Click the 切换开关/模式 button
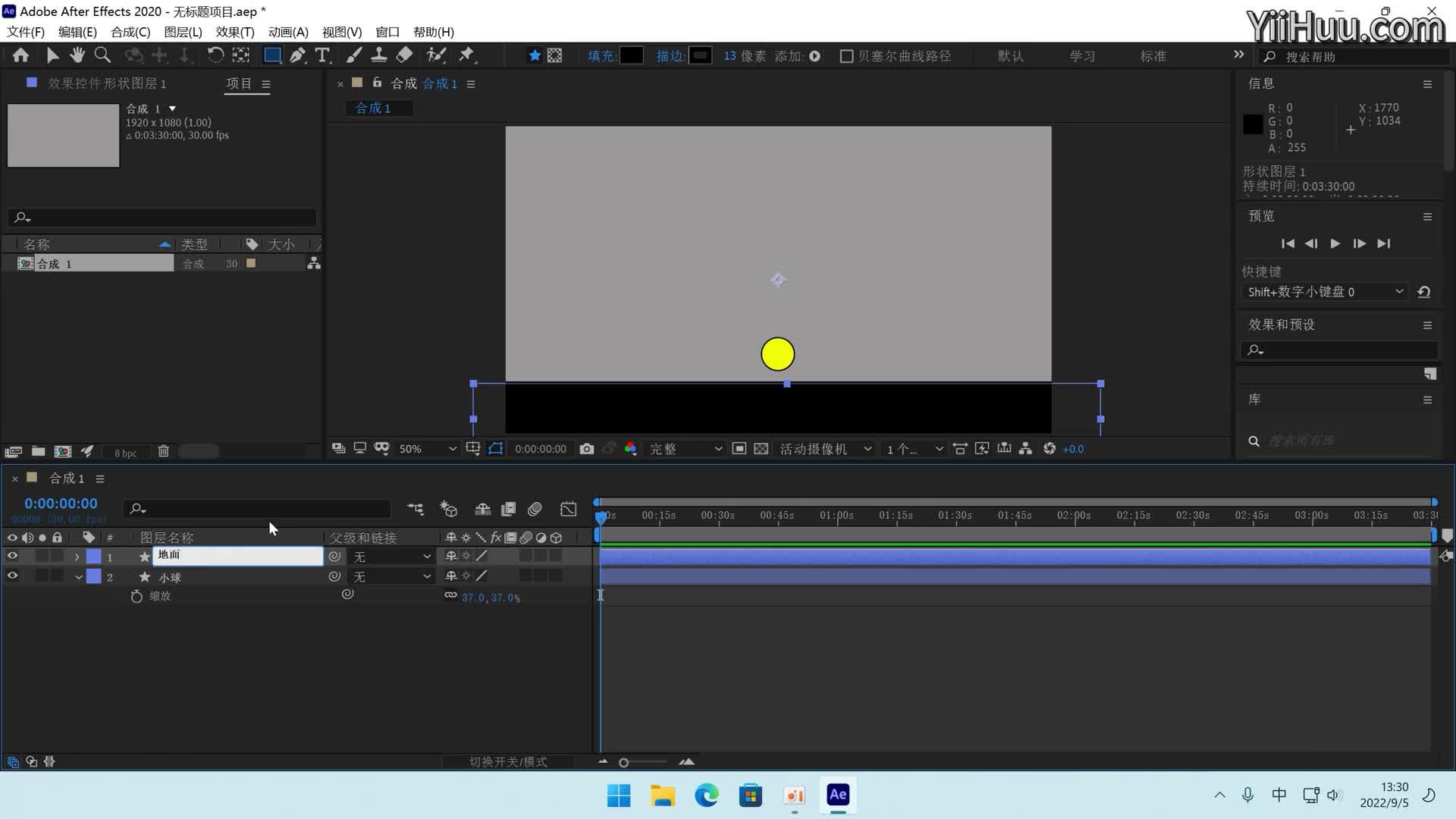 tap(508, 761)
